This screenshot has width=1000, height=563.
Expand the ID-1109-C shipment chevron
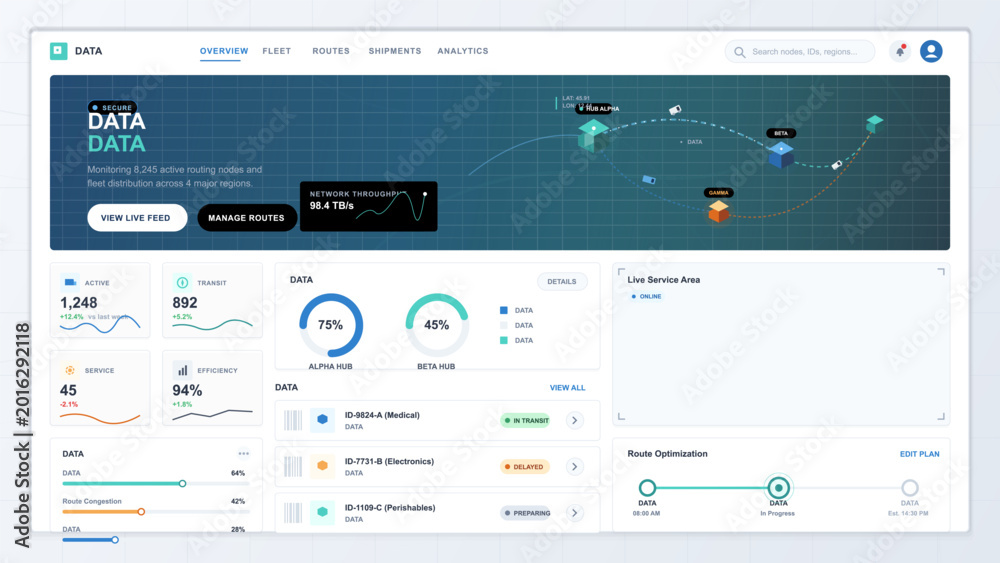tap(575, 513)
